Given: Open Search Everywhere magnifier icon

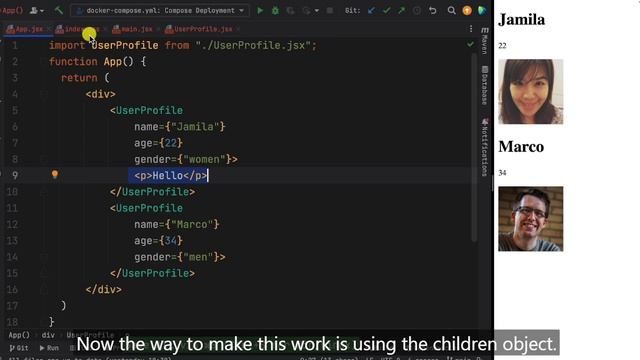Looking at the screenshot, I should tap(451, 10).
